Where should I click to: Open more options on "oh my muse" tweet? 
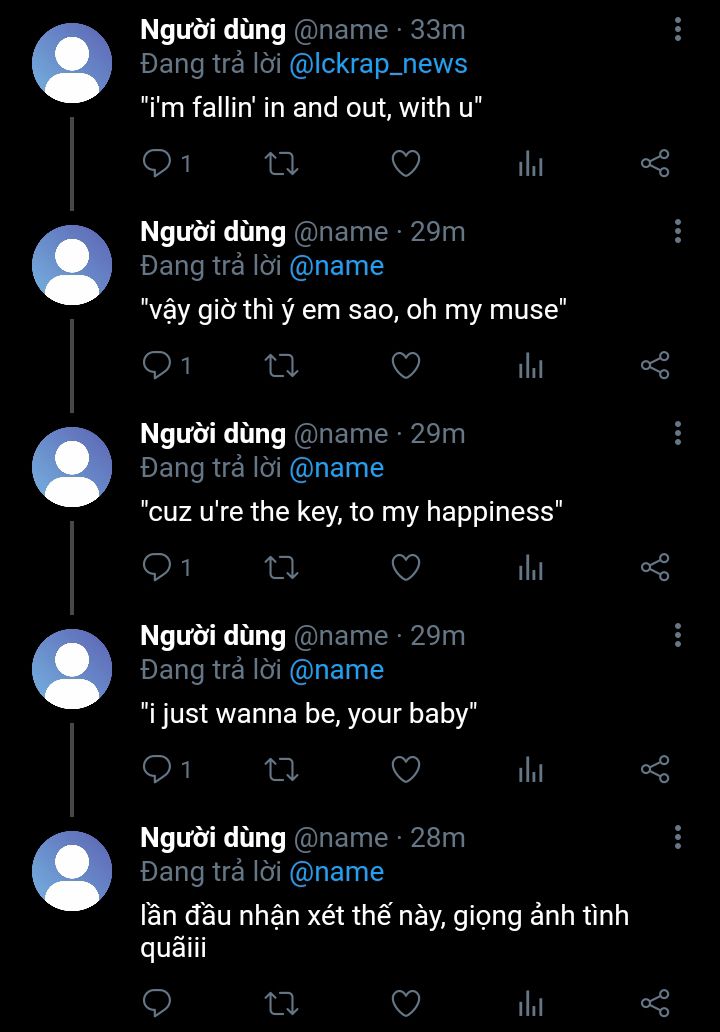click(678, 232)
